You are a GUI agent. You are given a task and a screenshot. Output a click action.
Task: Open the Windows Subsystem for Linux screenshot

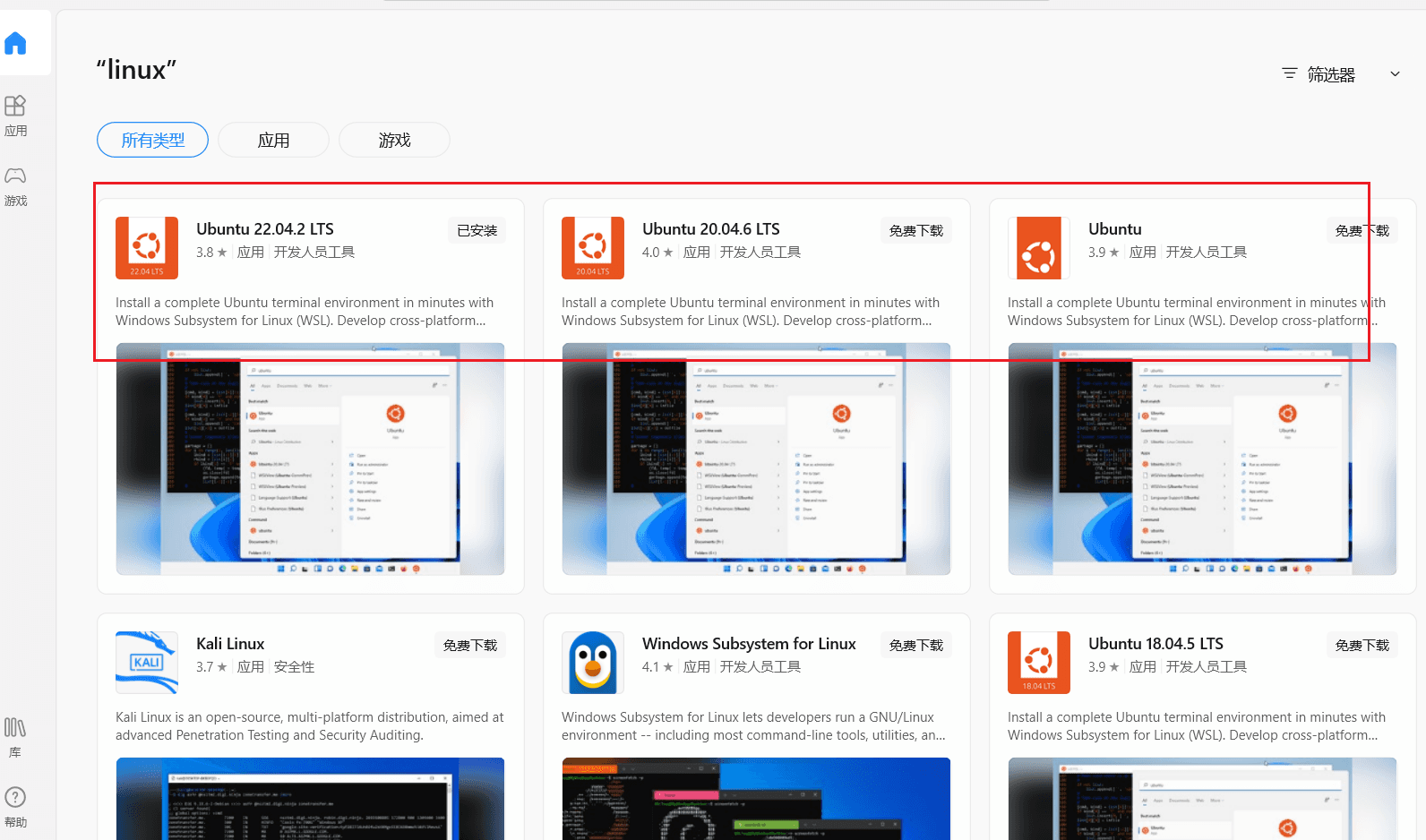pyautogui.click(x=756, y=799)
